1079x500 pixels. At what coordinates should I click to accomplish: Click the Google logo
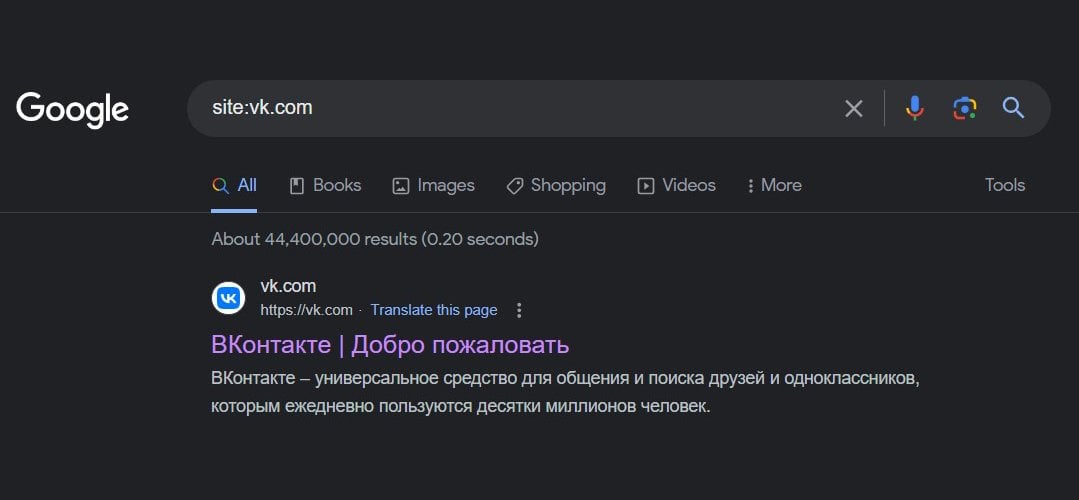(x=72, y=109)
